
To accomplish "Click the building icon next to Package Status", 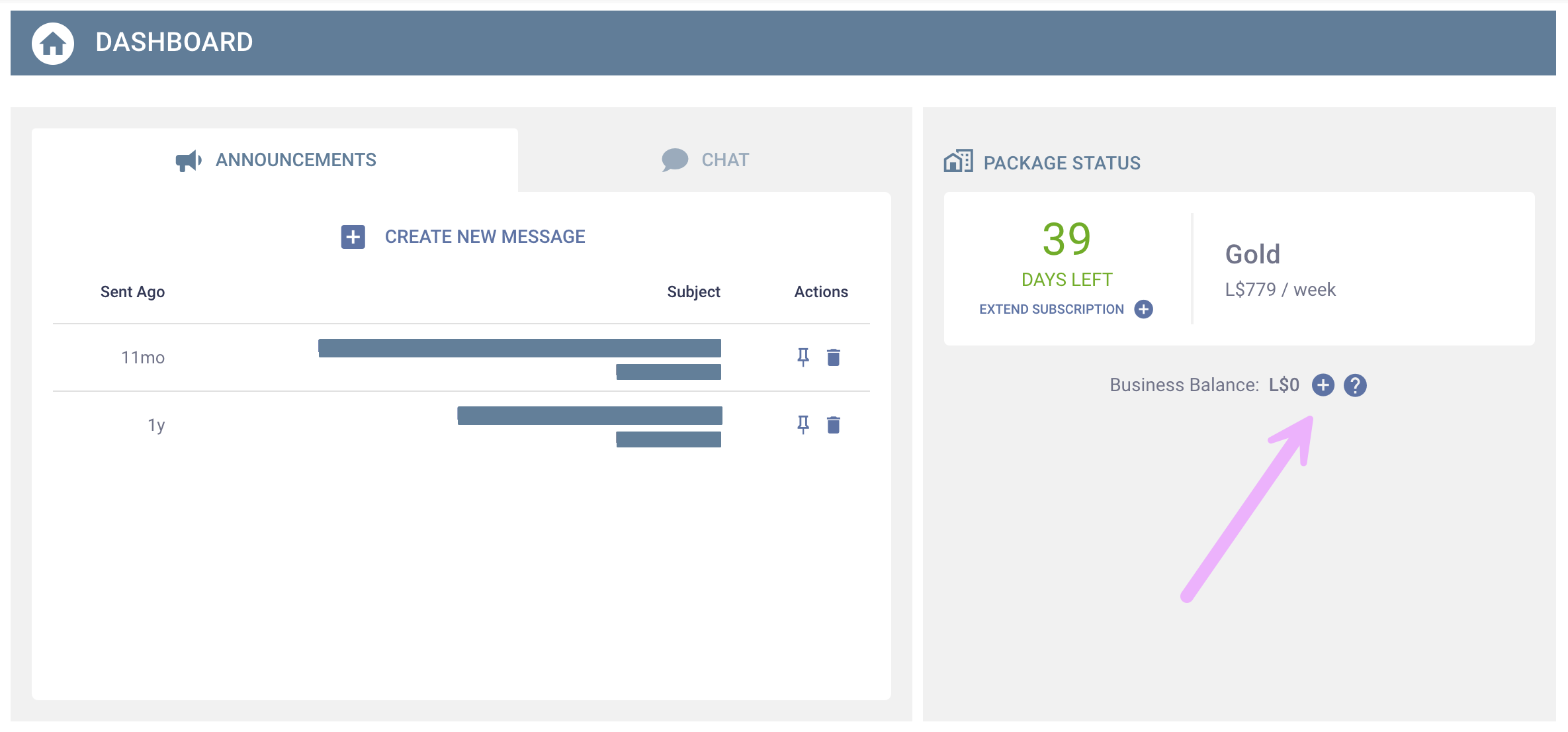I will tap(957, 160).
